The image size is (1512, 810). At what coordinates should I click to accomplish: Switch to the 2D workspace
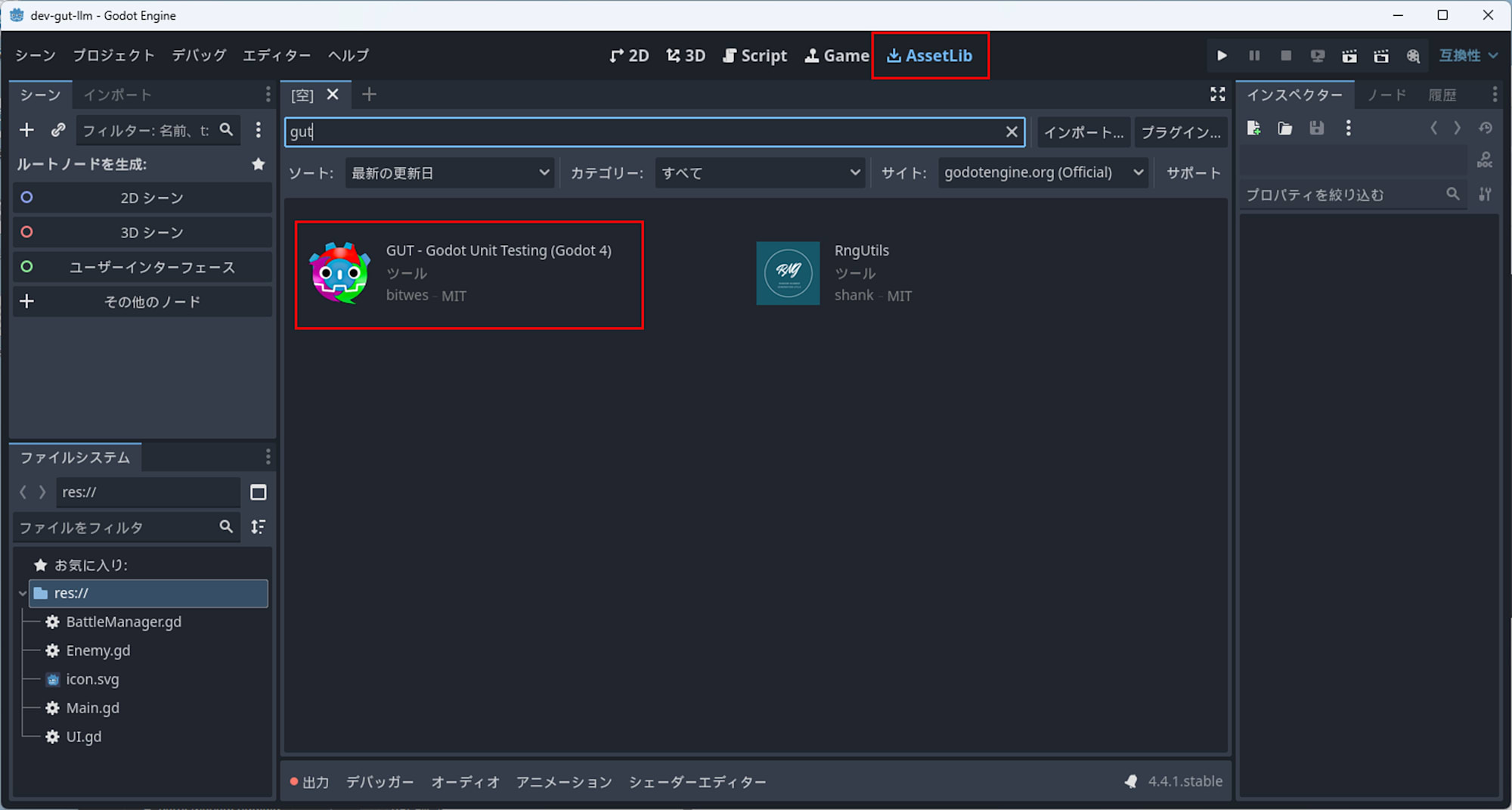629,55
